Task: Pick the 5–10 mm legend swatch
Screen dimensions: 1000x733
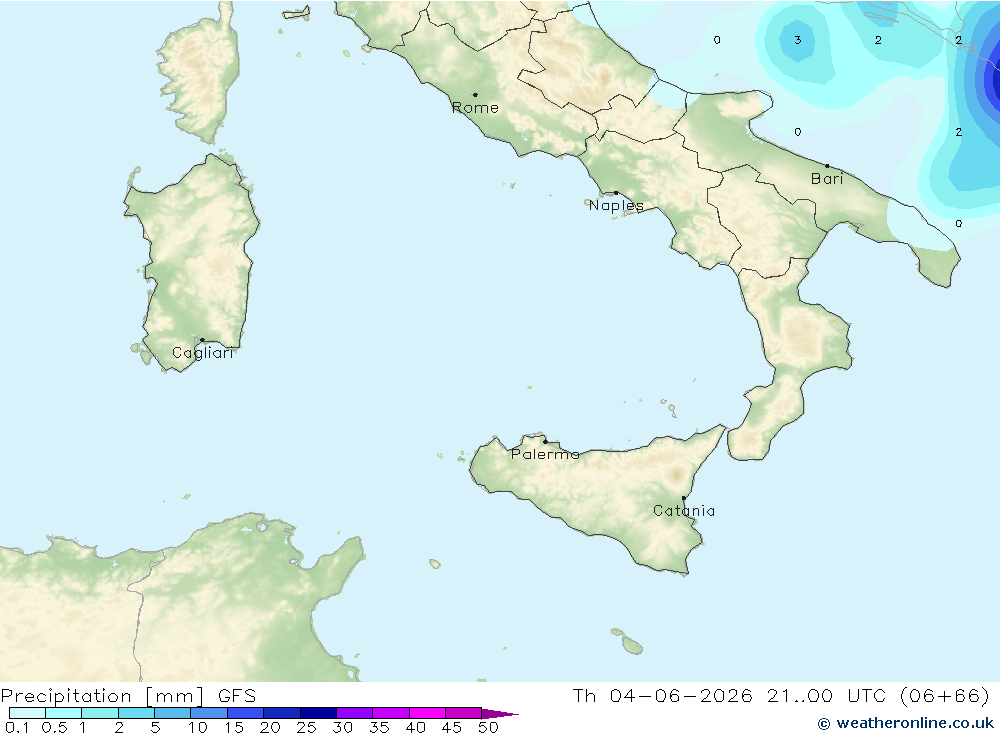Action: click(x=173, y=713)
